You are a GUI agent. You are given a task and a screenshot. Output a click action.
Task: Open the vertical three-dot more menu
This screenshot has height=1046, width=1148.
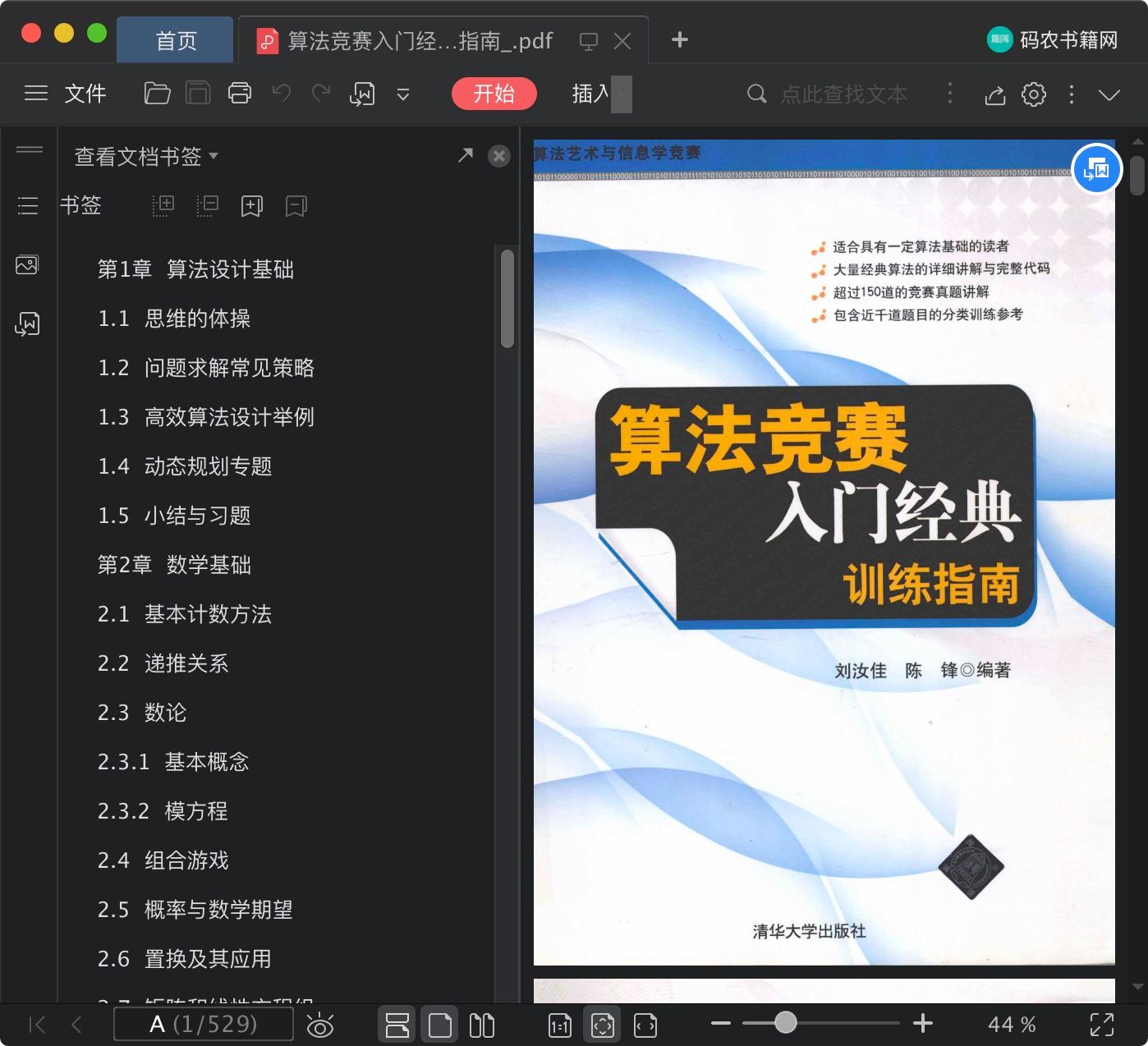point(1072,94)
